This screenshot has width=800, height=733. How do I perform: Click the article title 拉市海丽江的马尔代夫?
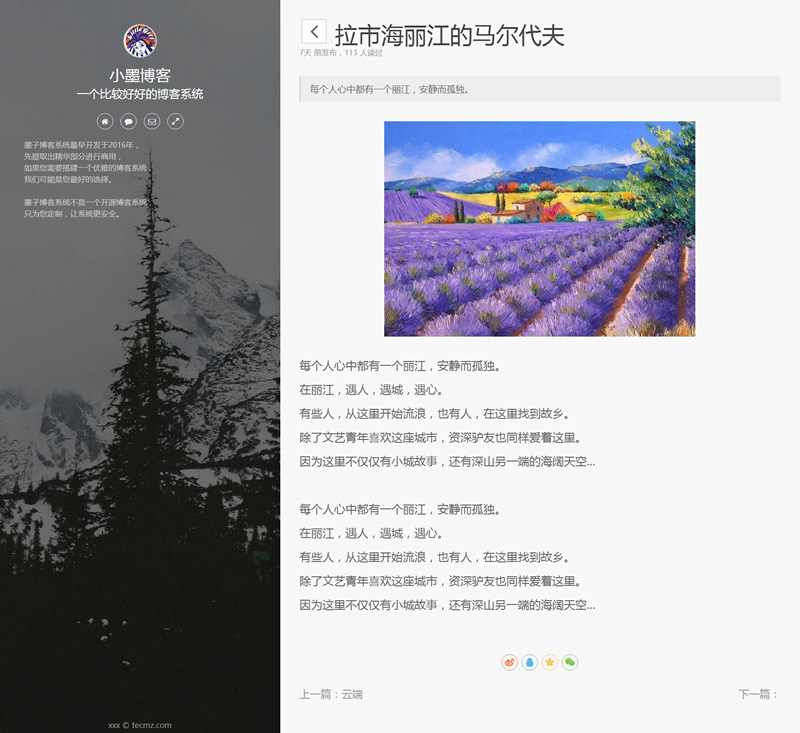449,36
